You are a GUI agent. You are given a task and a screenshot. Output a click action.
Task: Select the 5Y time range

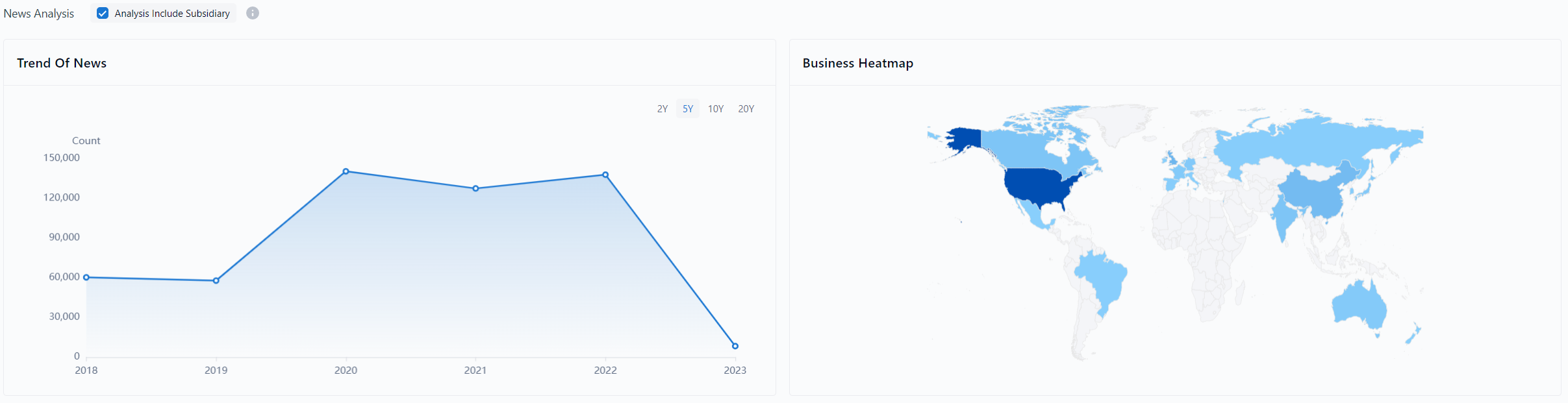(688, 109)
